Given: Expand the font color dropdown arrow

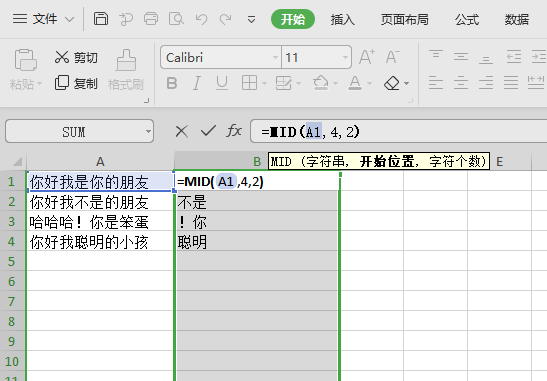Looking at the screenshot, I should click(369, 83).
